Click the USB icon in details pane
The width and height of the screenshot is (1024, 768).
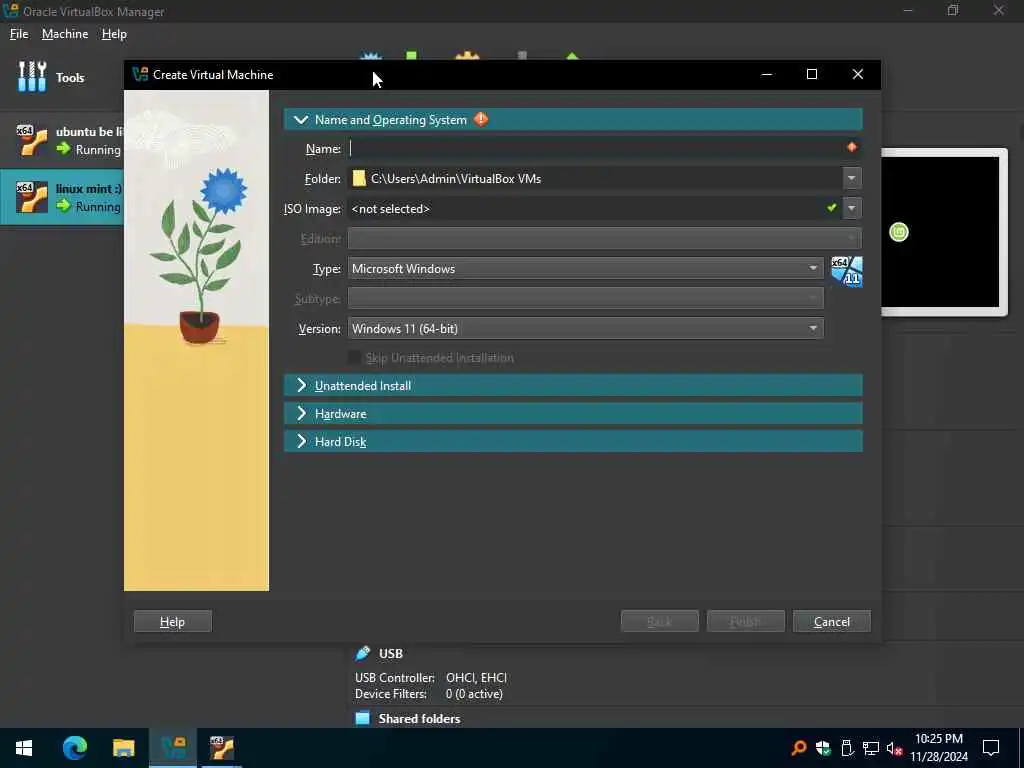[x=362, y=653]
